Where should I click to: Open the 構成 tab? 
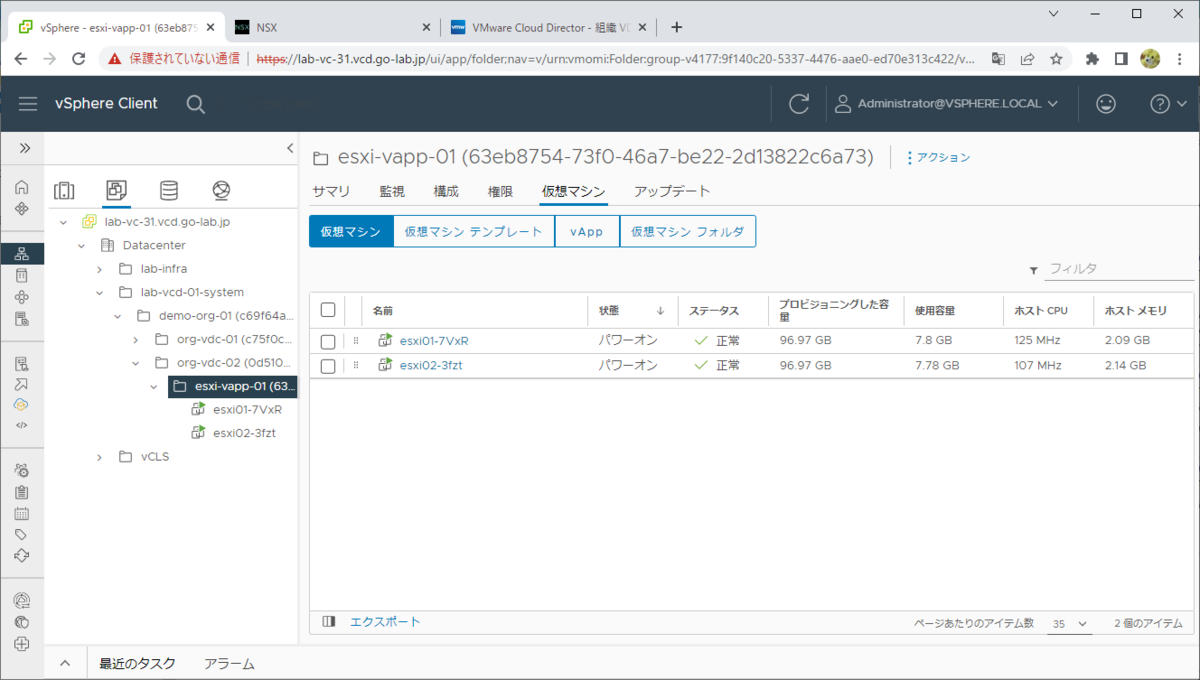pos(446,191)
